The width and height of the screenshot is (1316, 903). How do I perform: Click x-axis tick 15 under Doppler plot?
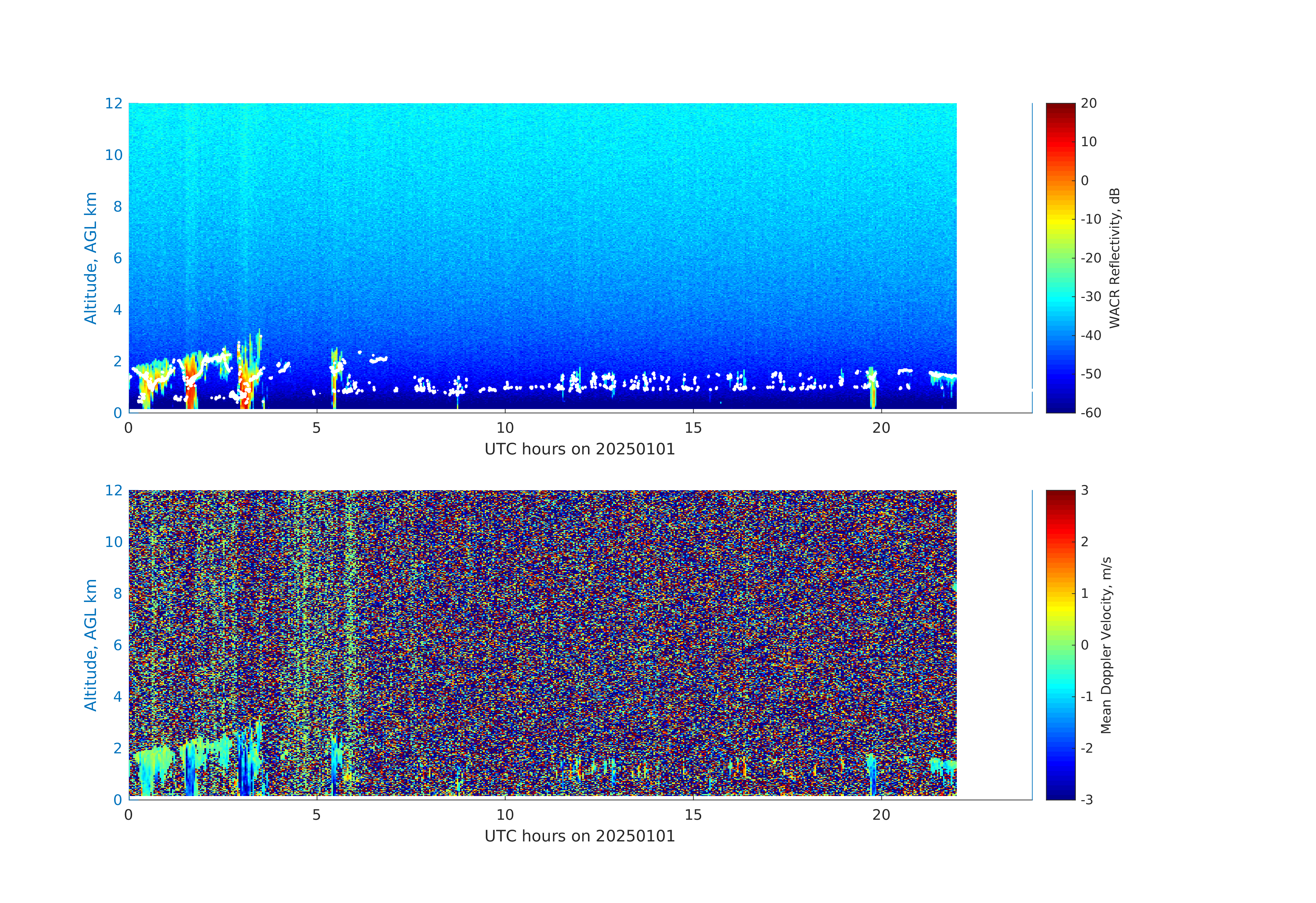693,815
